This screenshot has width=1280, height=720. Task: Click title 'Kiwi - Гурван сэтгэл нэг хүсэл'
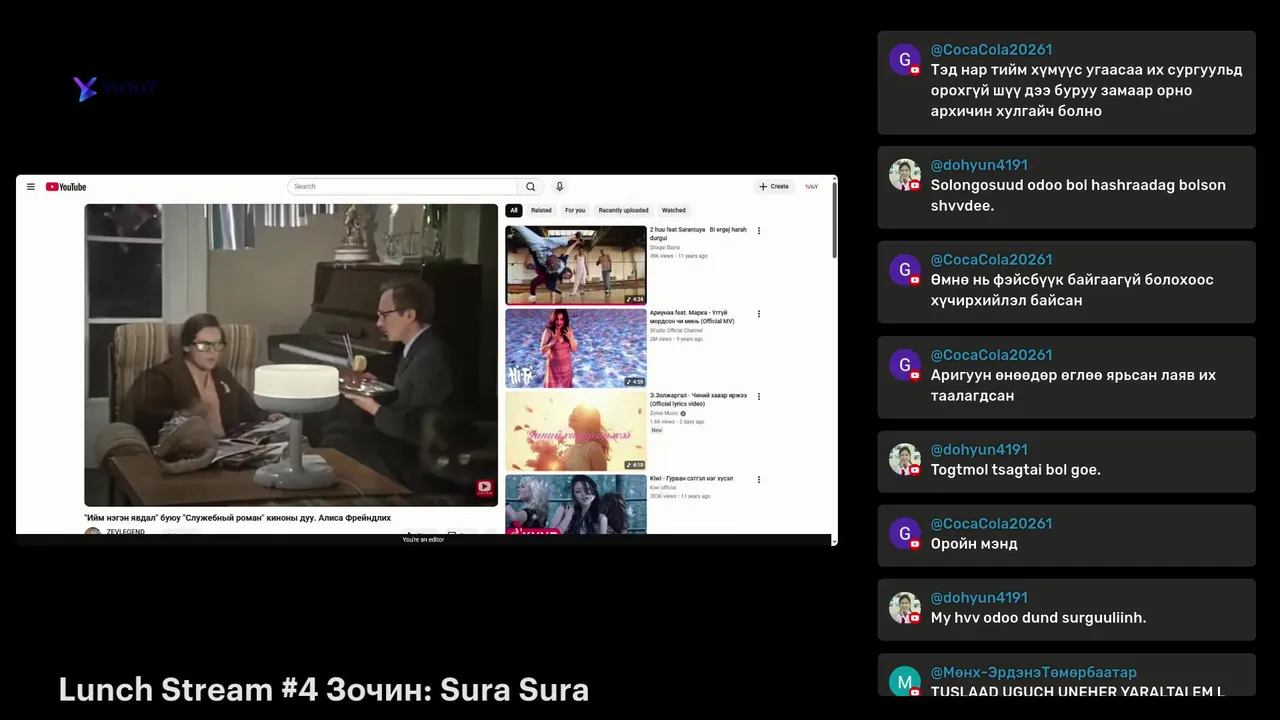pyautogui.click(x=691, y=479)
